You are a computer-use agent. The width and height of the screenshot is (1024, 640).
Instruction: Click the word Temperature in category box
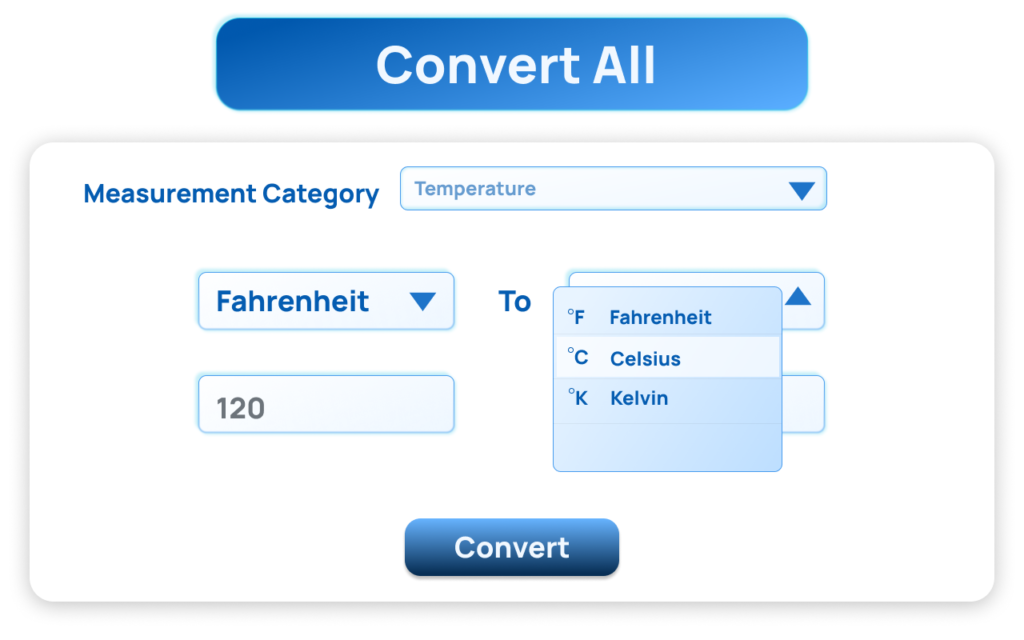coord(475,189)
